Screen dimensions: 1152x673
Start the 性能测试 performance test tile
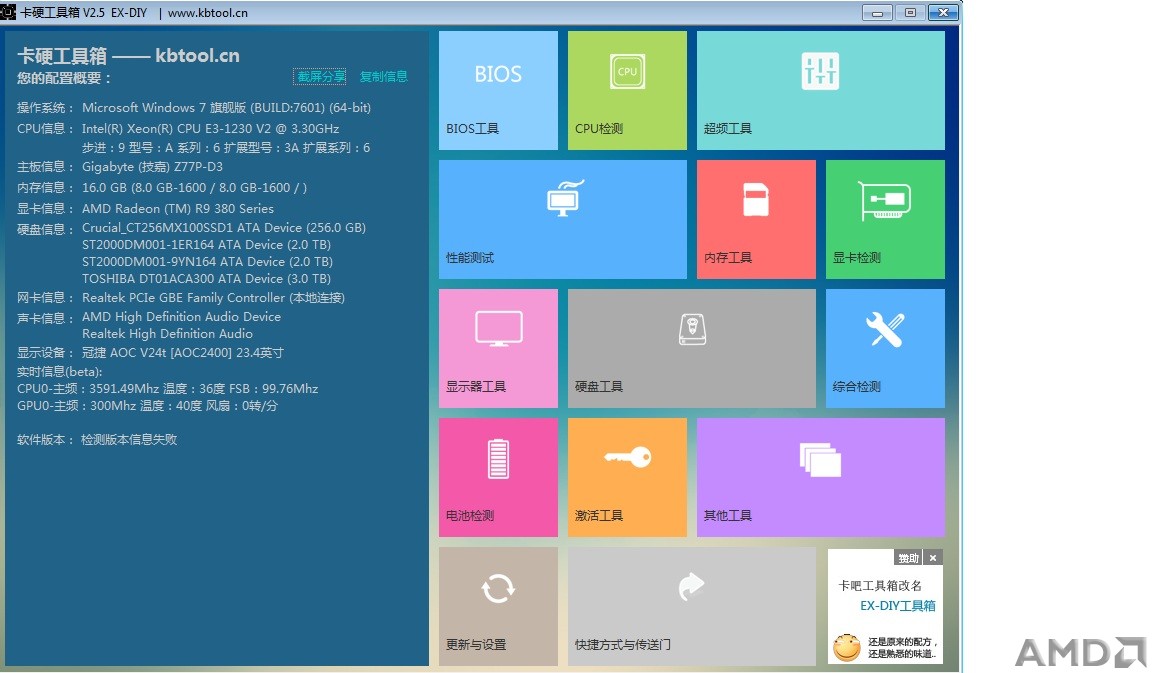point(563,220)
